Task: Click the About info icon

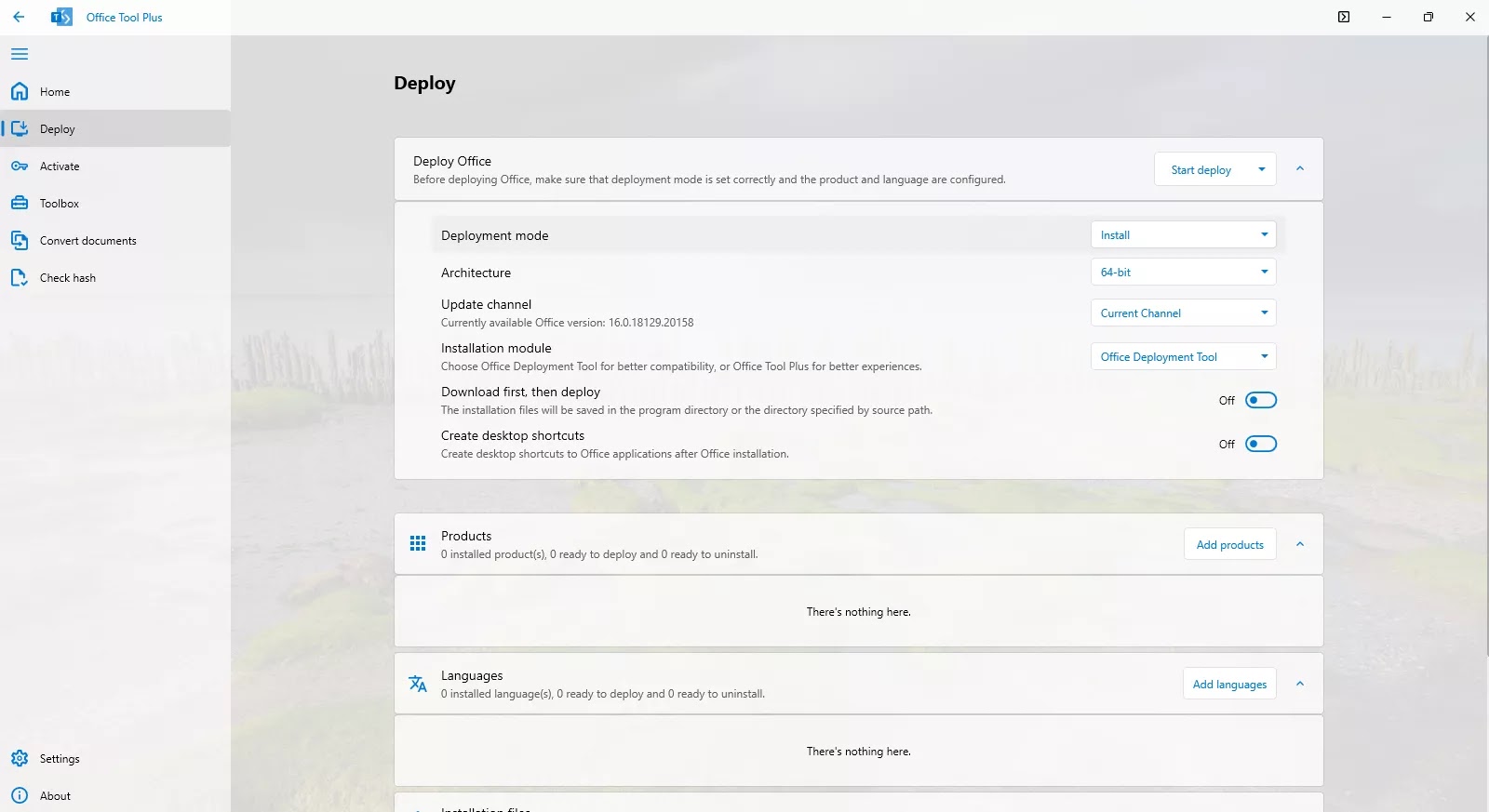Action: pyautogui.click(x=20, y=795)
